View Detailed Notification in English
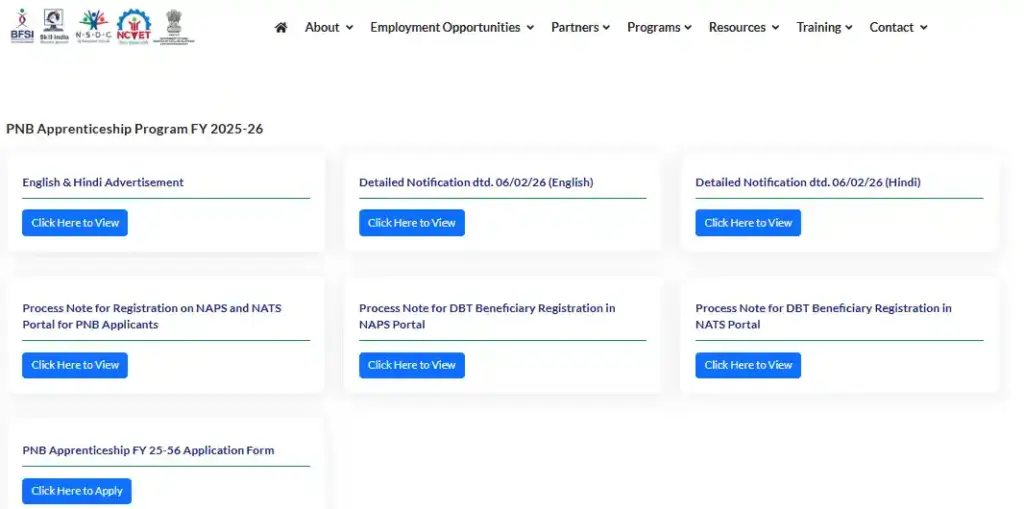 [x=411, y=223]
